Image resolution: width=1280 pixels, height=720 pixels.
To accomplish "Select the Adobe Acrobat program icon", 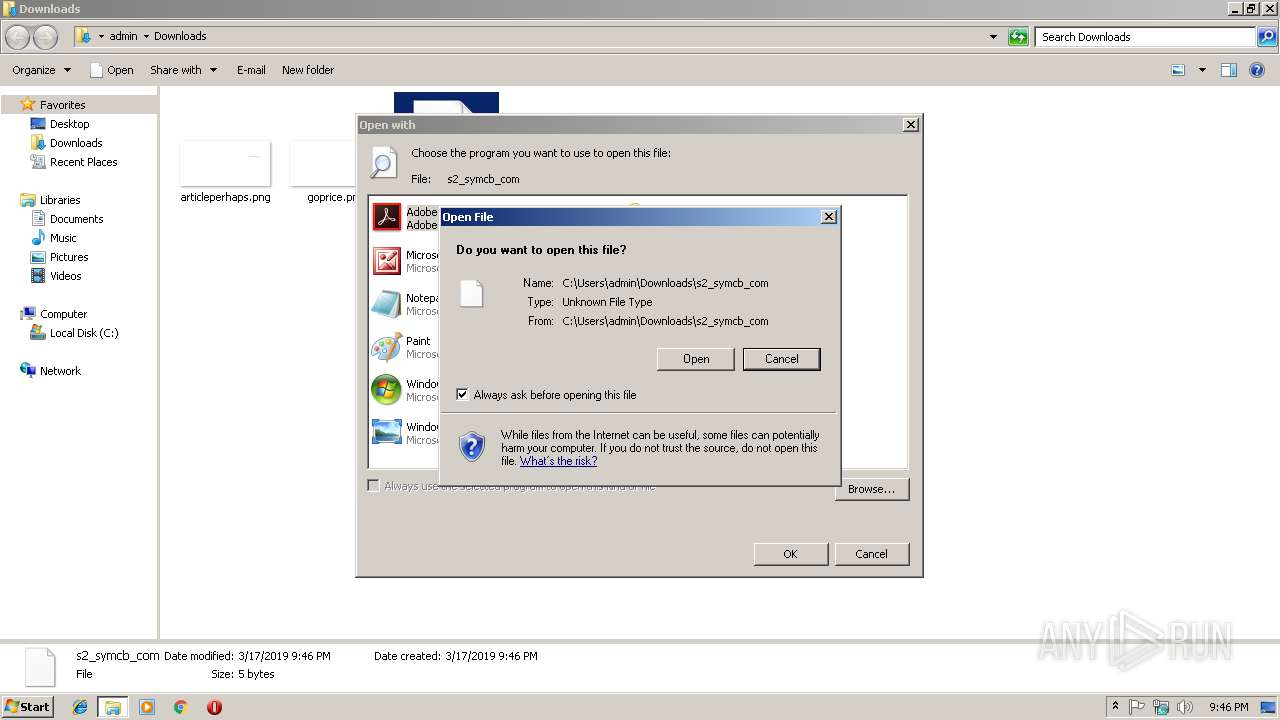I will (386, 217).
